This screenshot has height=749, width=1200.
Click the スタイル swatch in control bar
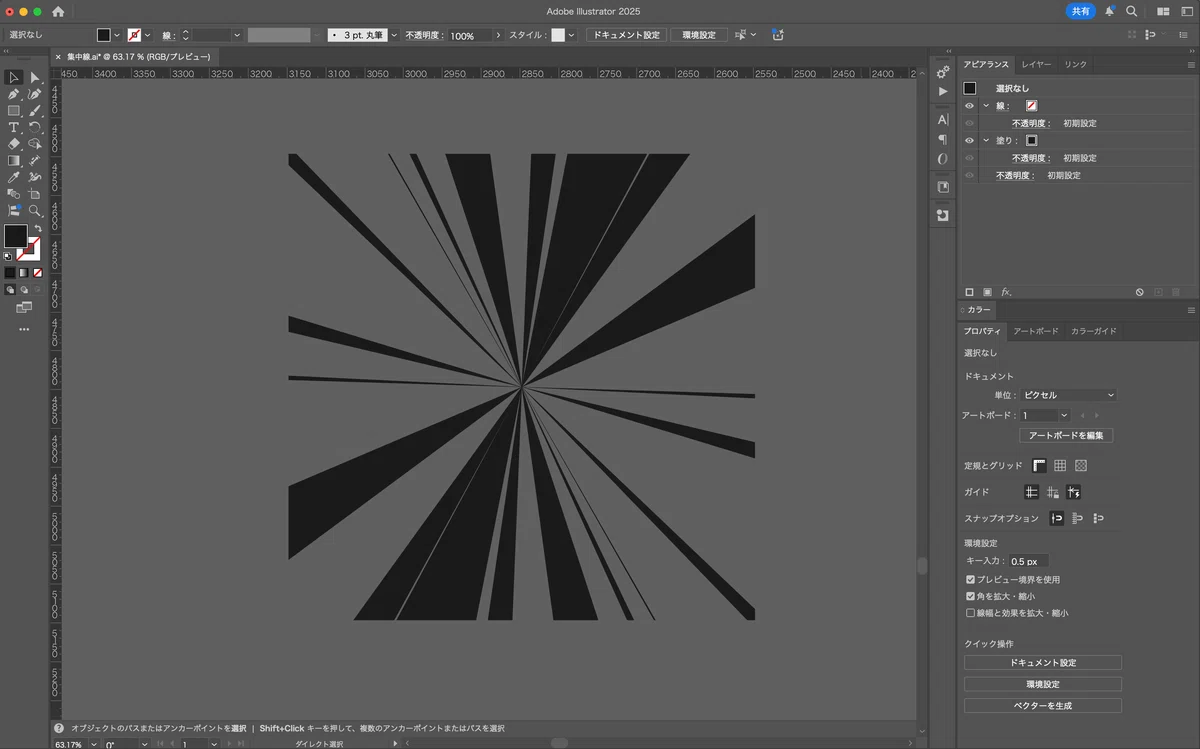558,35
